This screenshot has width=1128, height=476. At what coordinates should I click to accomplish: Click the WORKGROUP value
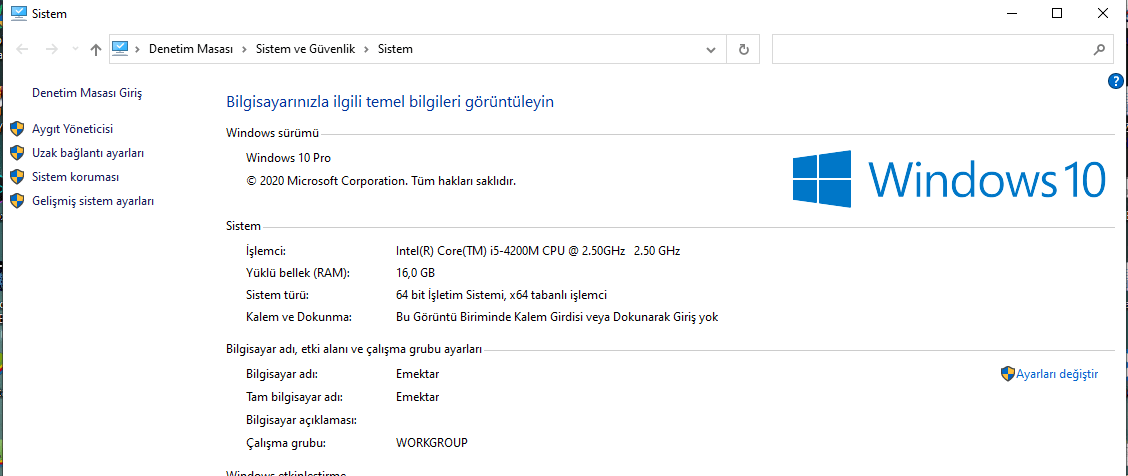432,442
